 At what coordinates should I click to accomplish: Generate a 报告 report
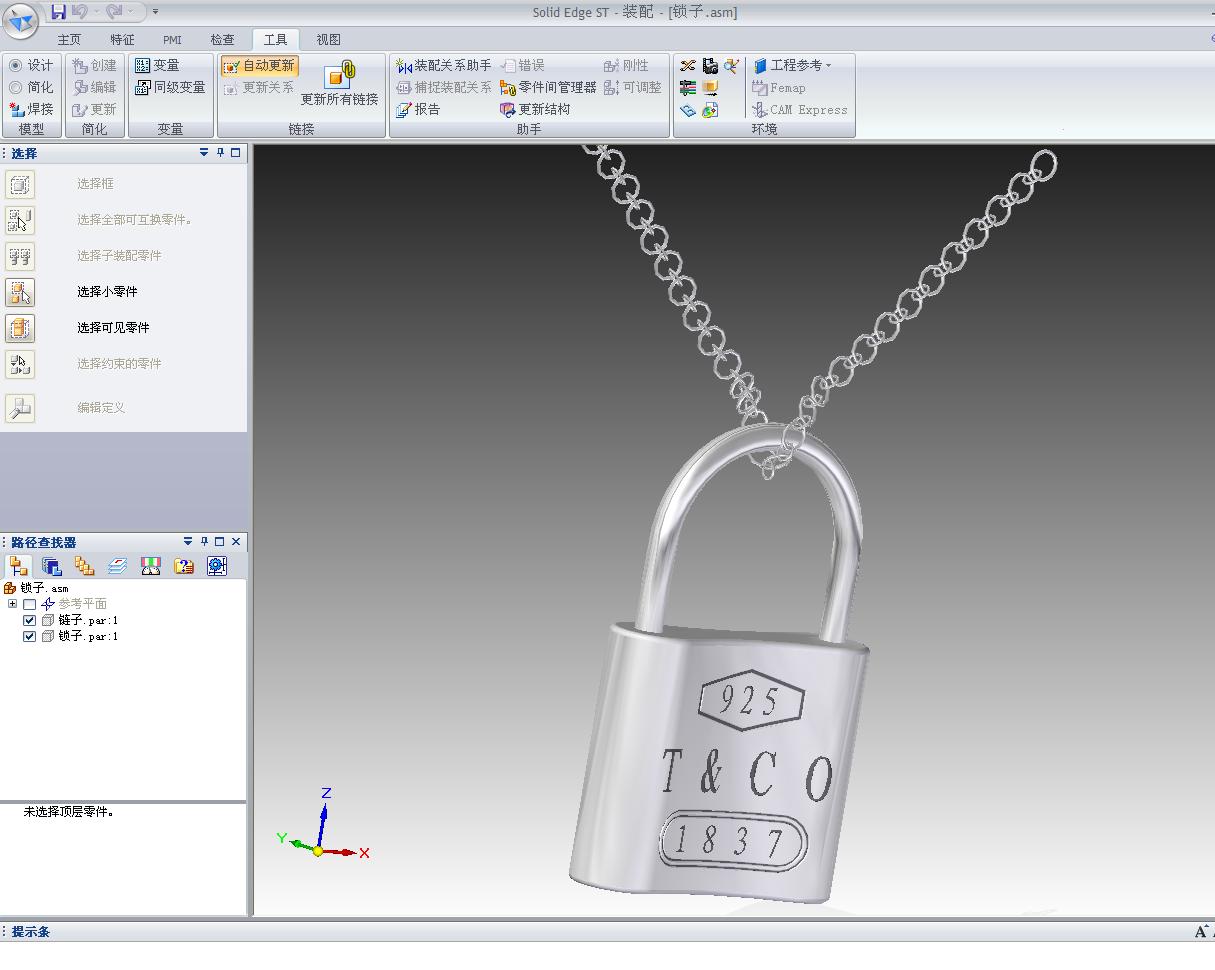click(x=418, y=109)
